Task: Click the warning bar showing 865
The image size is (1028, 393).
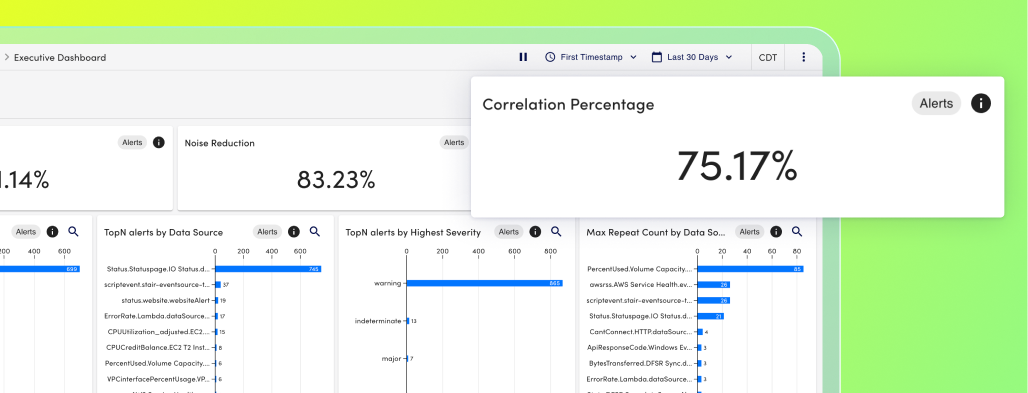Action: 484,283
